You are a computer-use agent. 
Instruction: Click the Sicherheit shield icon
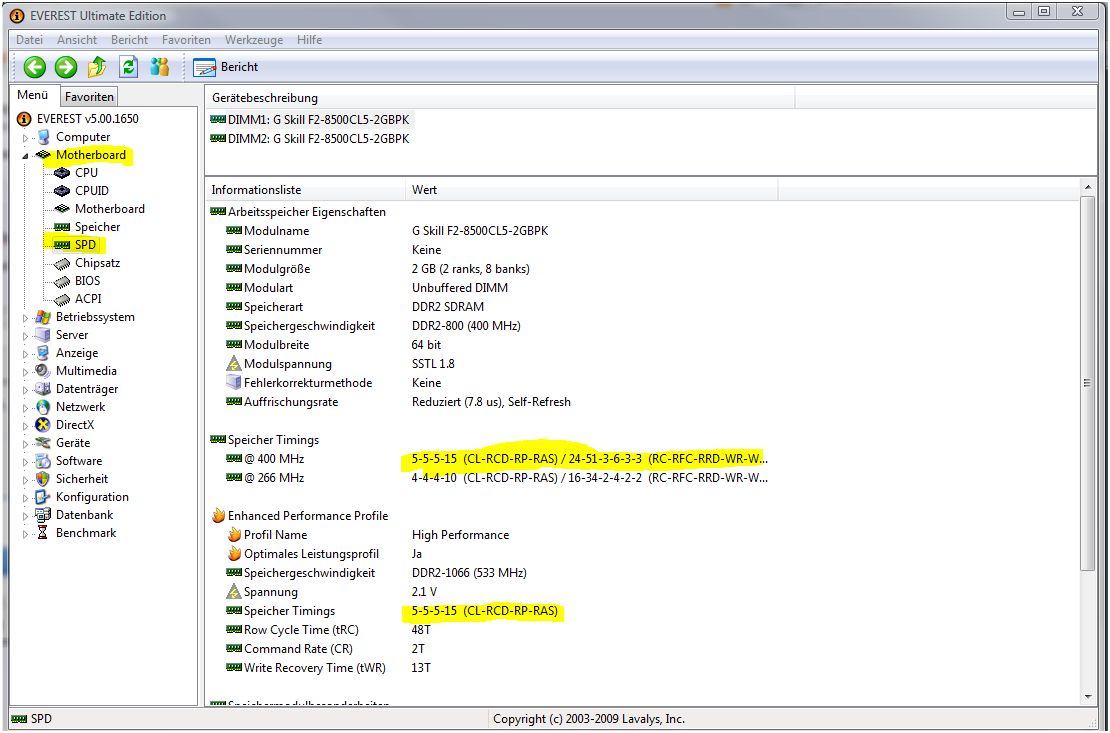click(44, 479)
